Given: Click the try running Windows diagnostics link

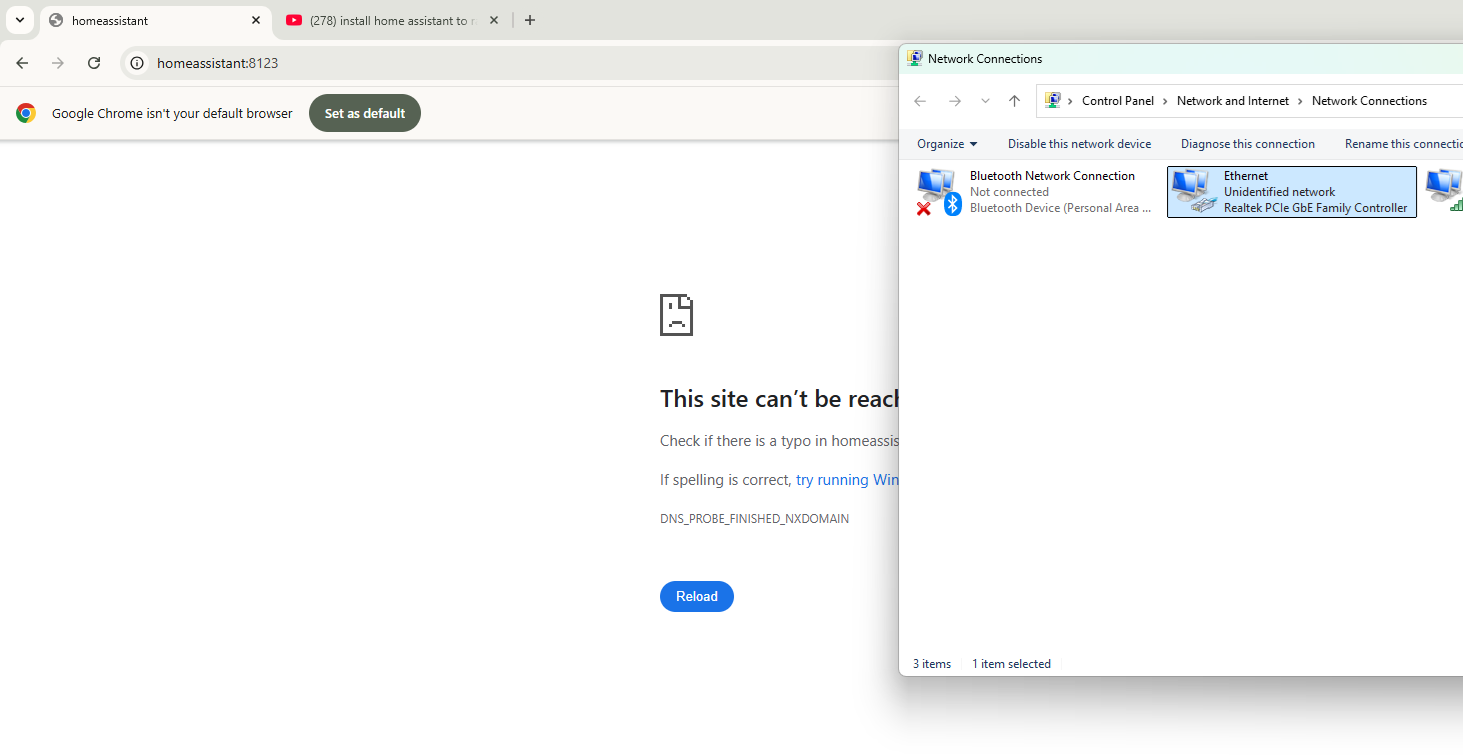Looking at the screenshot, I should click(x=846, y=480).
